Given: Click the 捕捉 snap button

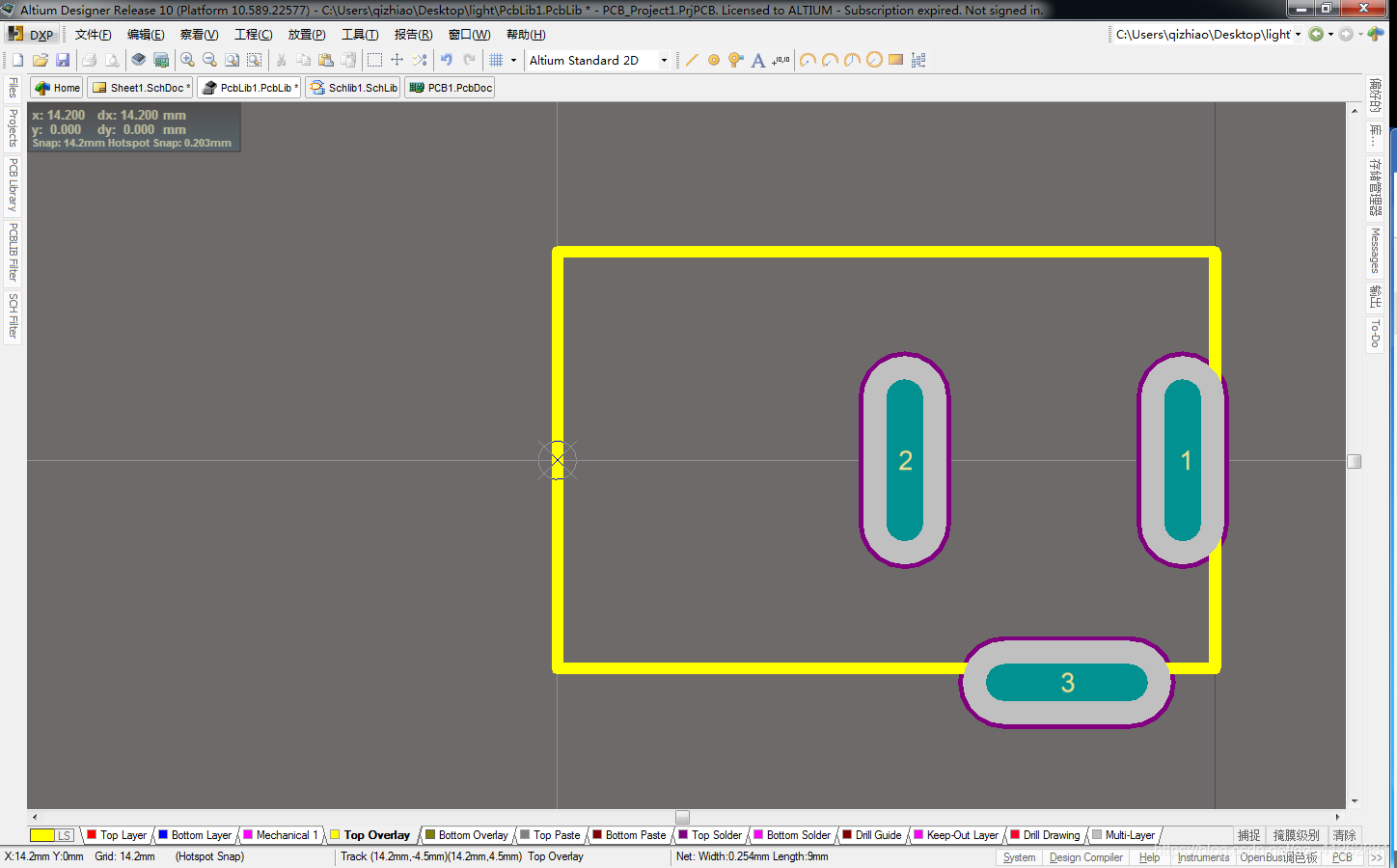Looking at the screenshot, I should pos(1248,835).
